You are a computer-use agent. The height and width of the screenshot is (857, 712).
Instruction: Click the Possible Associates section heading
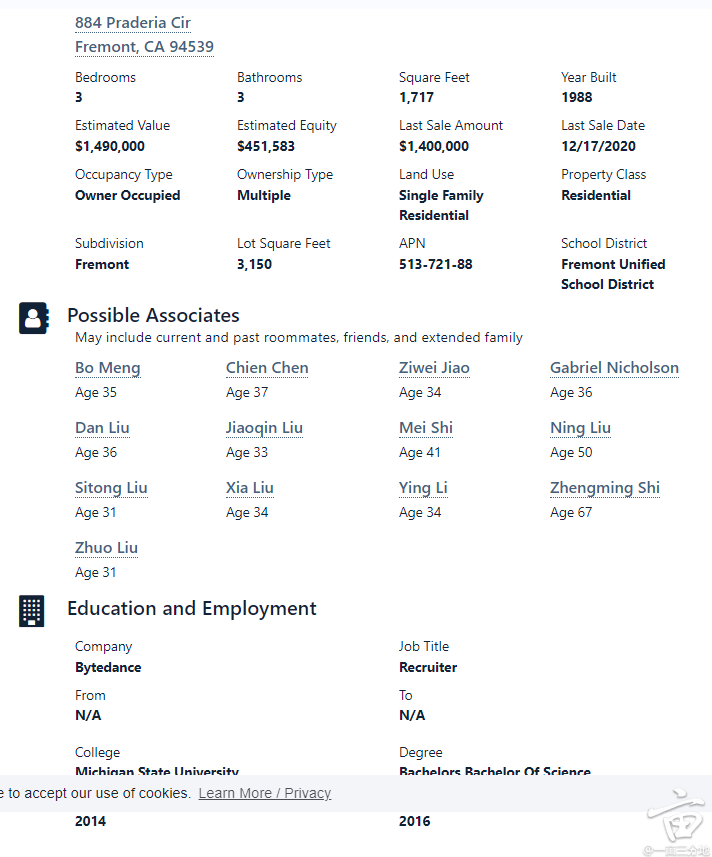153,316
